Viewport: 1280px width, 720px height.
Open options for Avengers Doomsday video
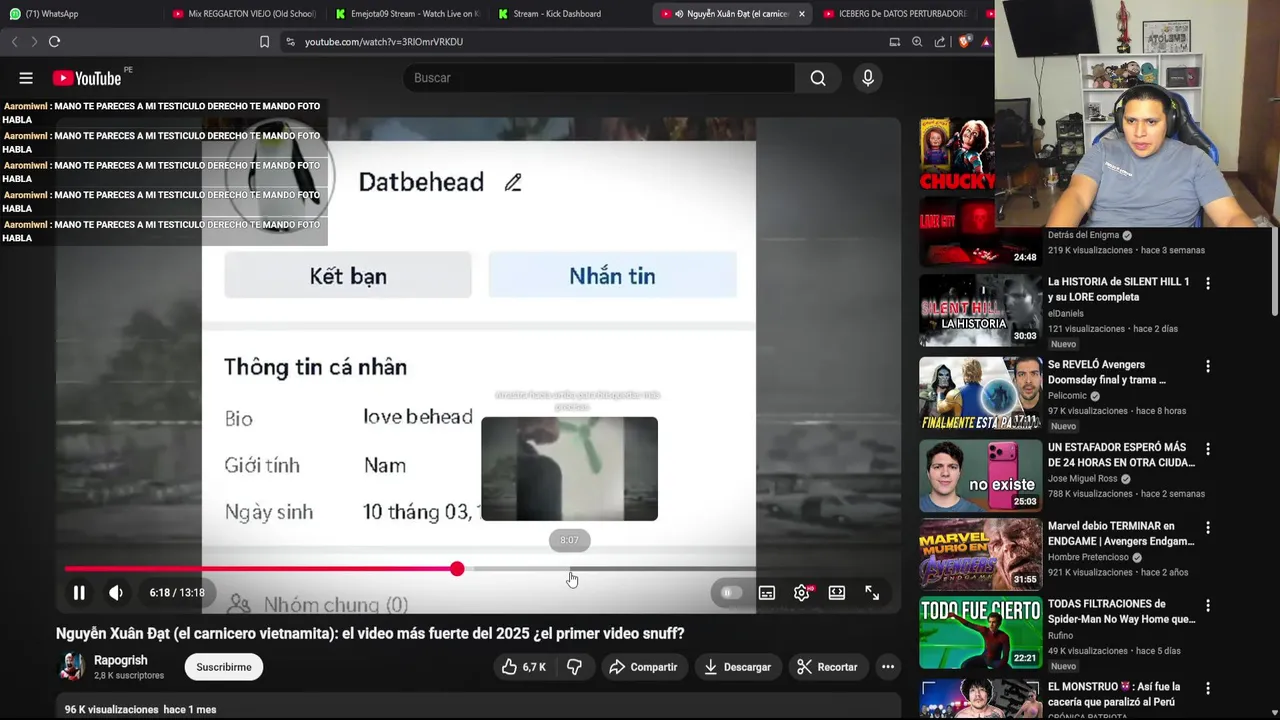tap(1208, 367)
